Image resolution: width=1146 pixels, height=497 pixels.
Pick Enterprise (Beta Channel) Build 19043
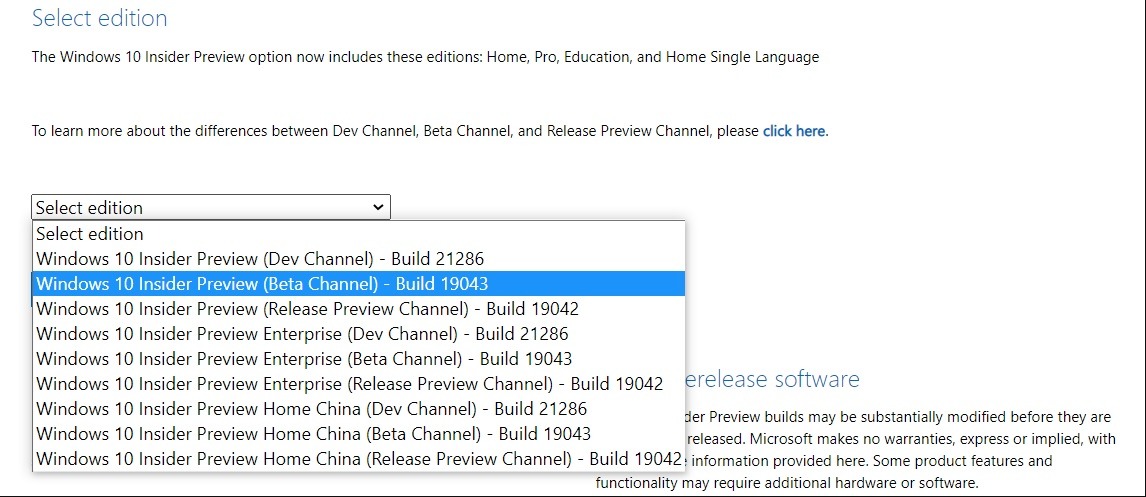click(x=304, y=359)
